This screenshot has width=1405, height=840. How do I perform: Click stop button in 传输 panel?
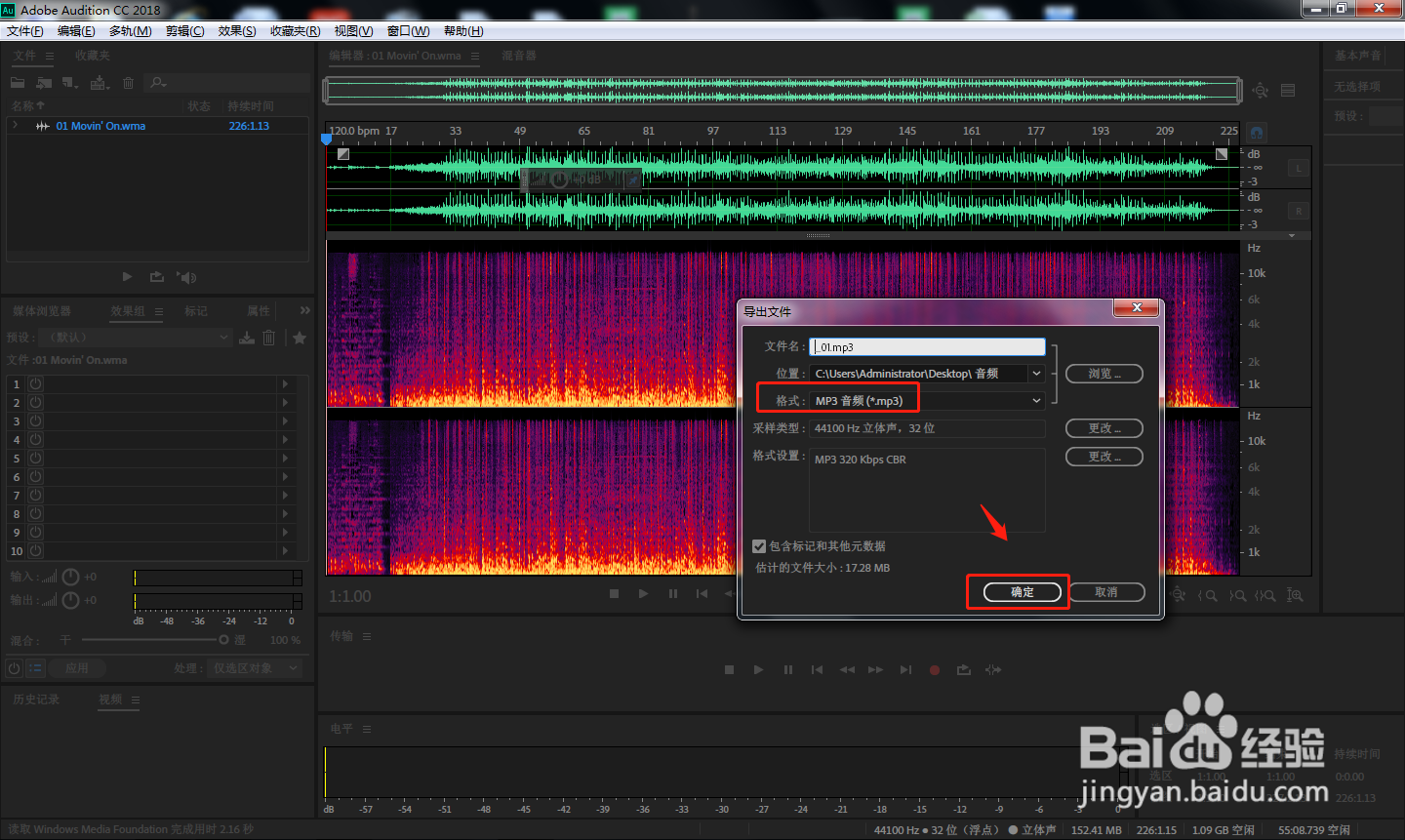point(729,669)
